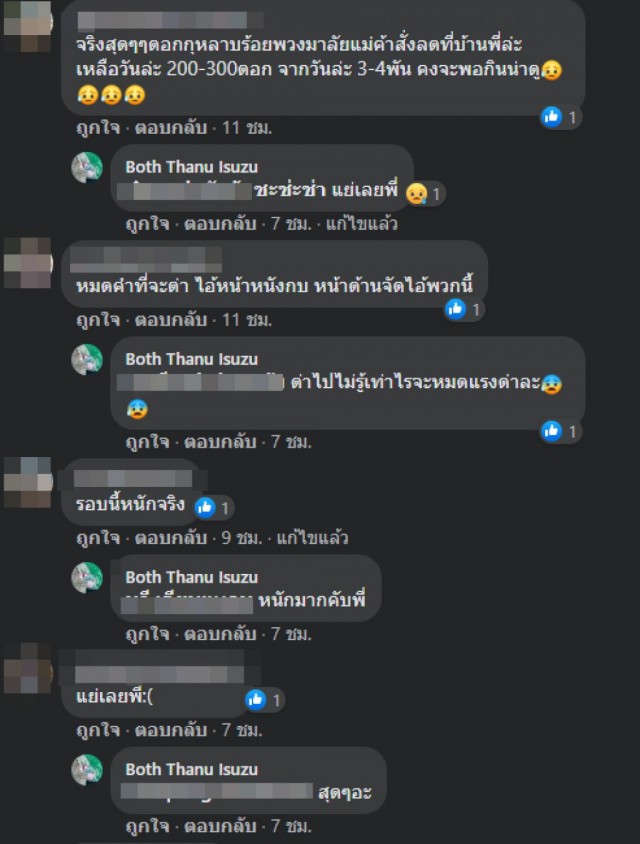
Task: Click ถูกใจ under รอบนี้หนักจริง comment
Action: [x=98, y=538]
